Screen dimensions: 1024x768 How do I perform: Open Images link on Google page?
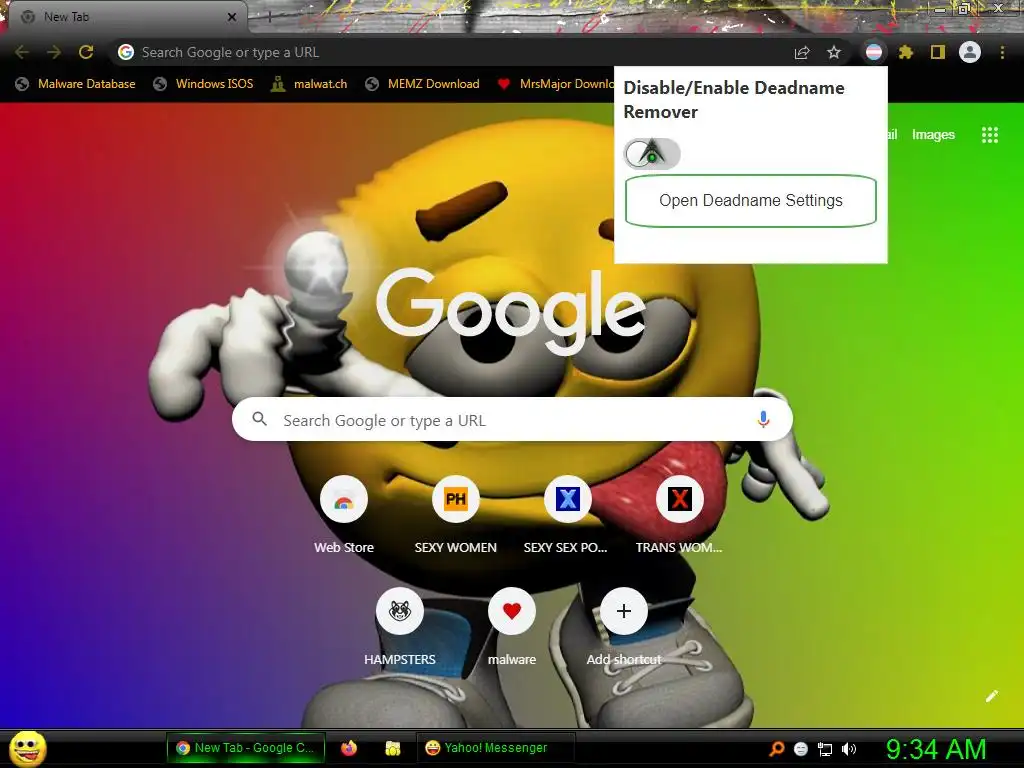933,135
